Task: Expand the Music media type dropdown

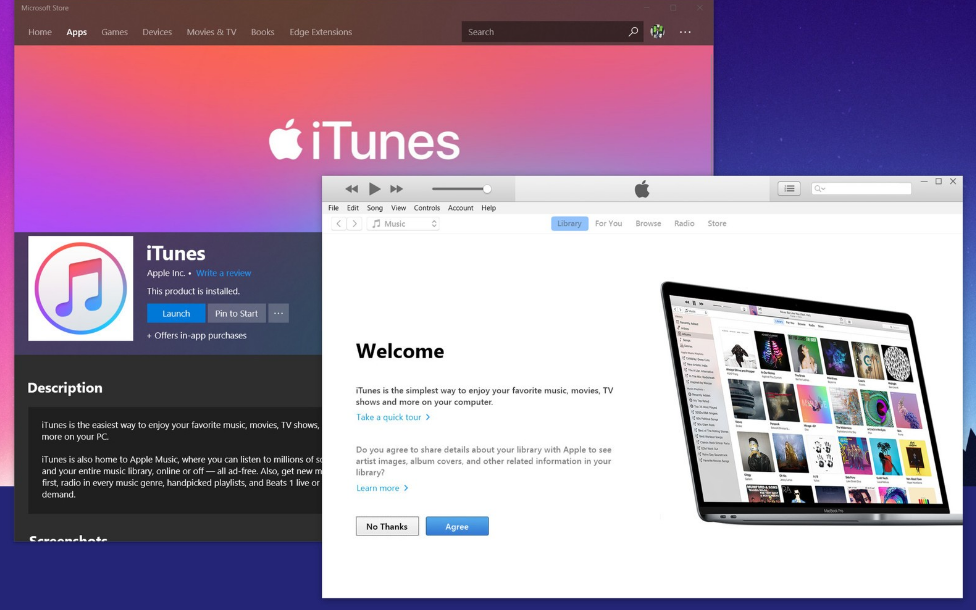Action: 403,223
